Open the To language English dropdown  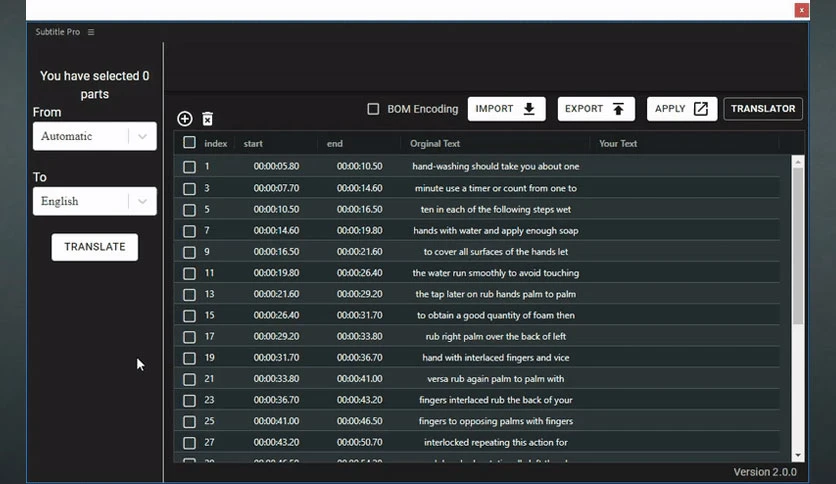(x=94, y=201)
